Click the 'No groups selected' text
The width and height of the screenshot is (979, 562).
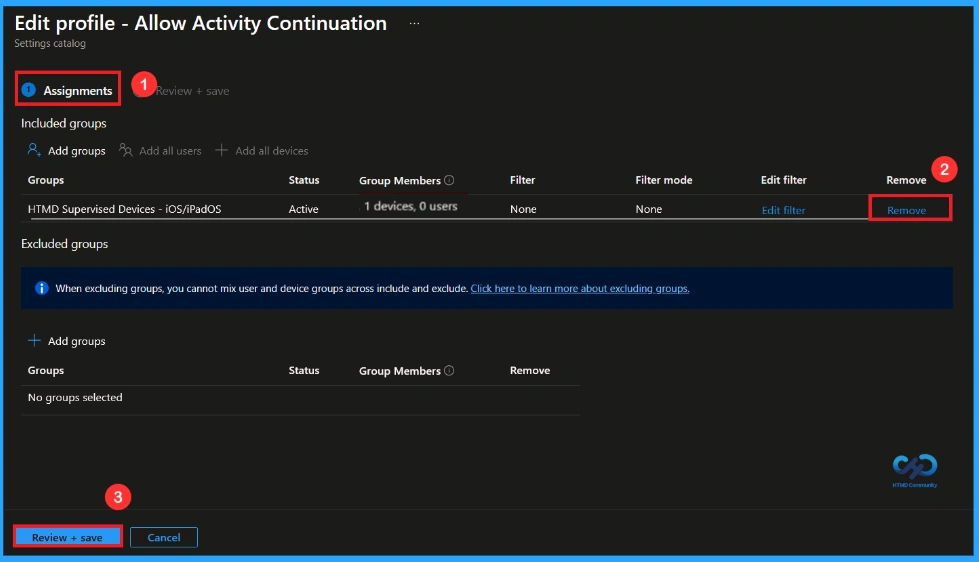[x=75, y=397]
